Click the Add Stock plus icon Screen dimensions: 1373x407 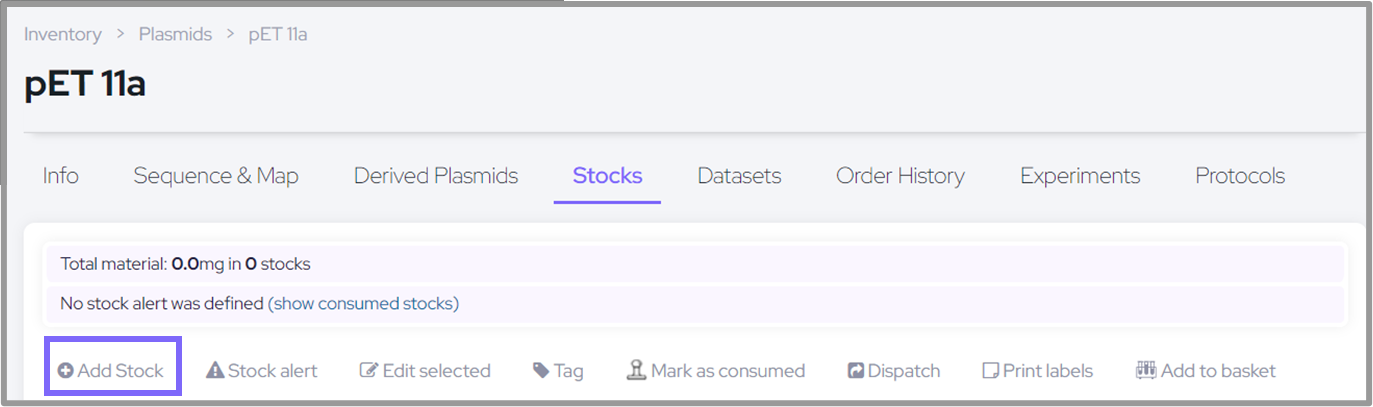pos(66,371)
